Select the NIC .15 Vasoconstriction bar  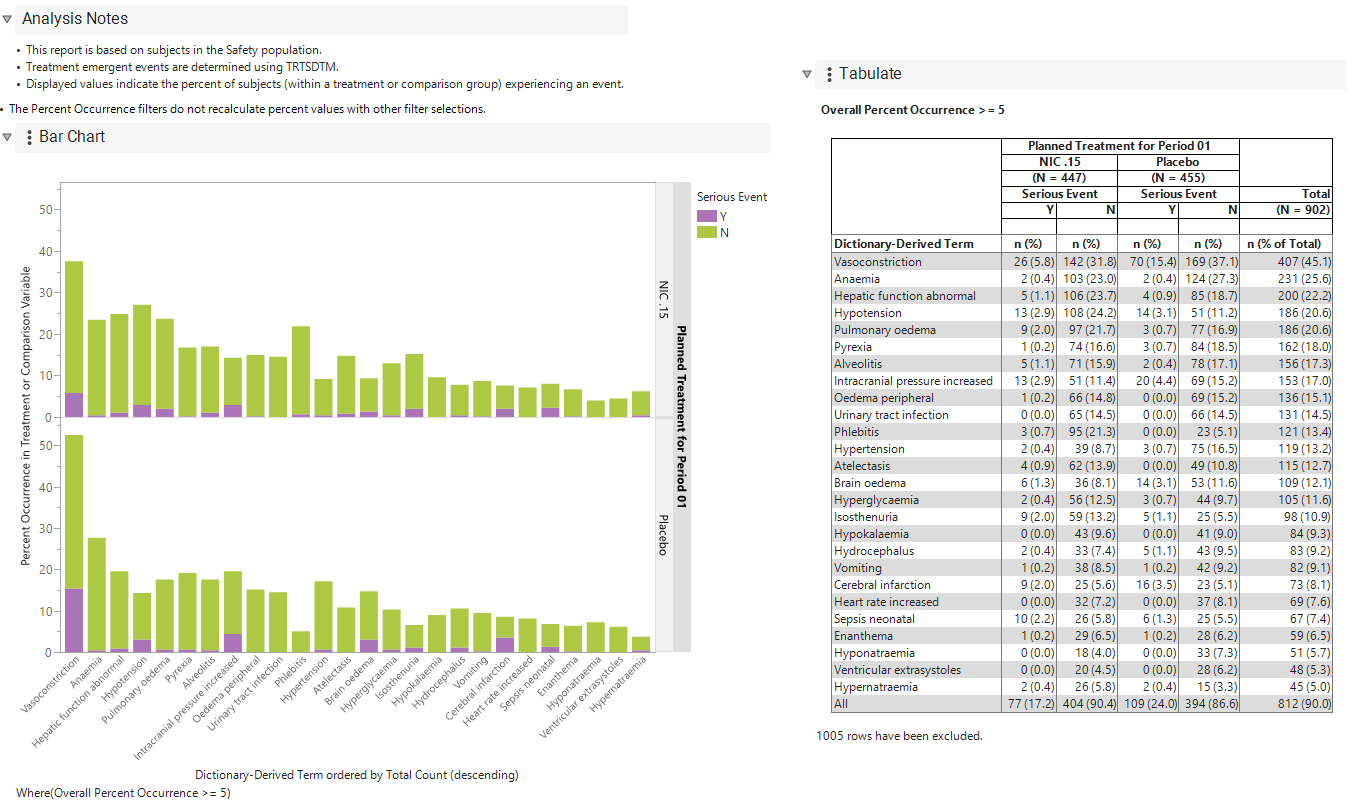coord(74,339)
